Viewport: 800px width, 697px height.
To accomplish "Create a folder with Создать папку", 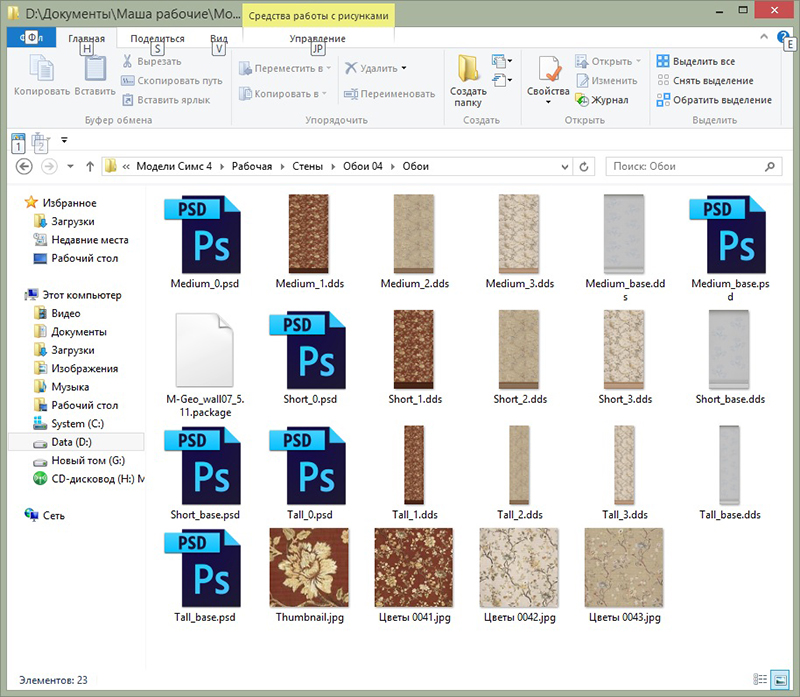I will 468,81.
